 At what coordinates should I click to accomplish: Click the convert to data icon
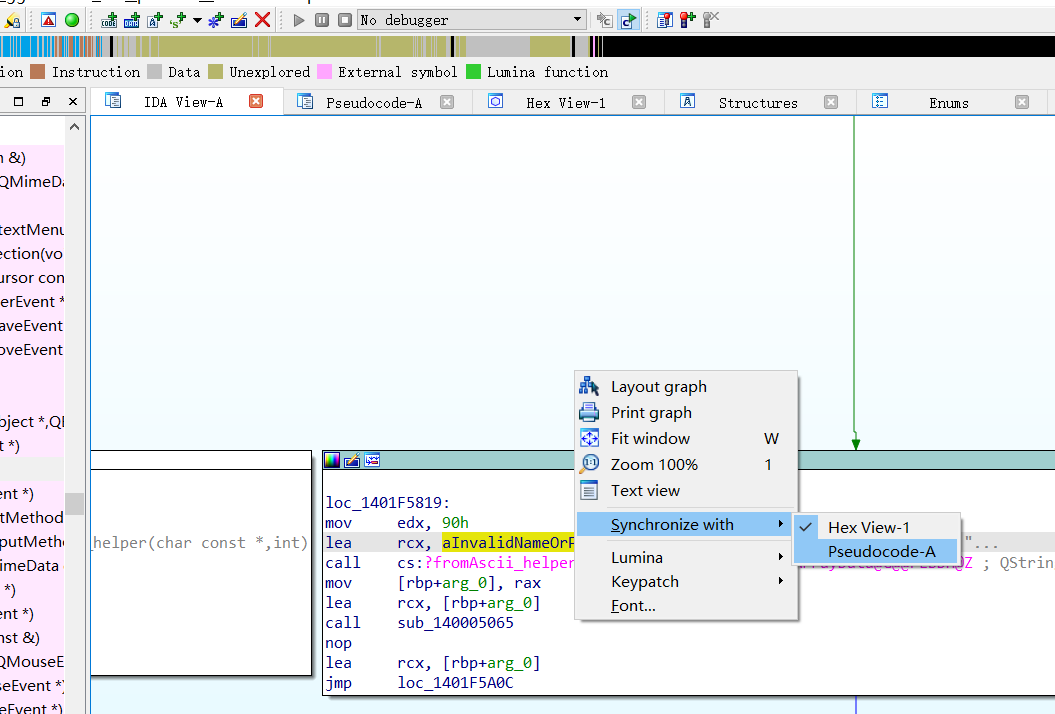132,20
